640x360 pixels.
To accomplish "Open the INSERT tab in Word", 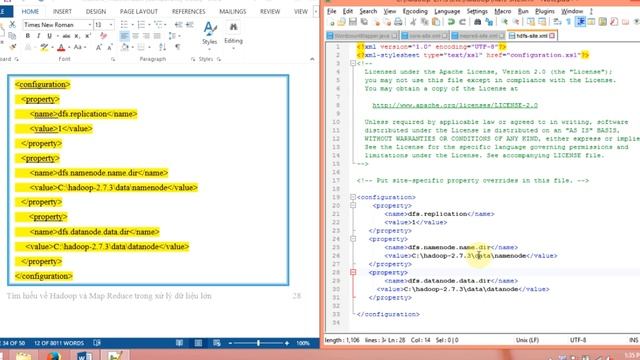I will [x=62, y=11].
